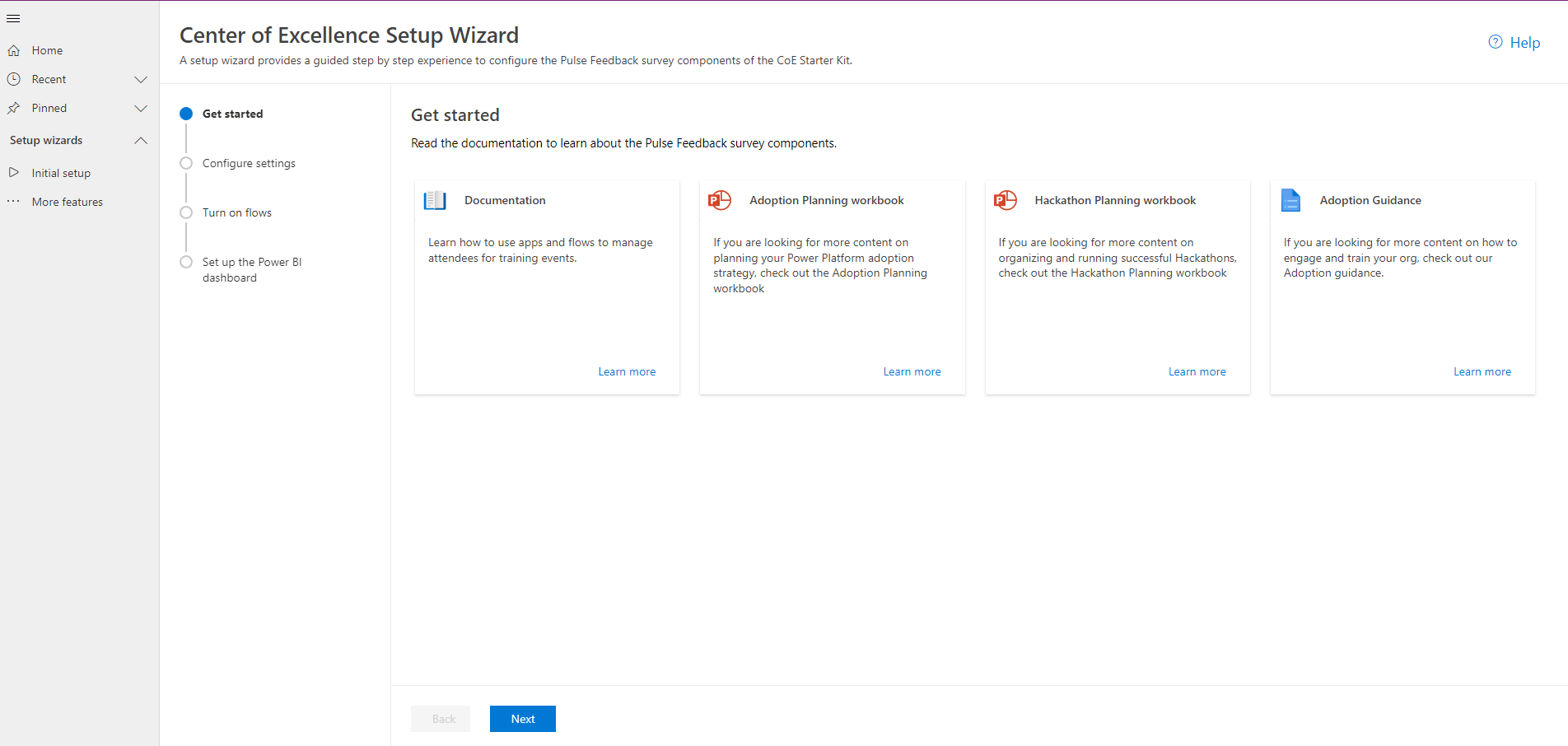
Task: Select the Configure settings step circle
Action: pos(185,163)
